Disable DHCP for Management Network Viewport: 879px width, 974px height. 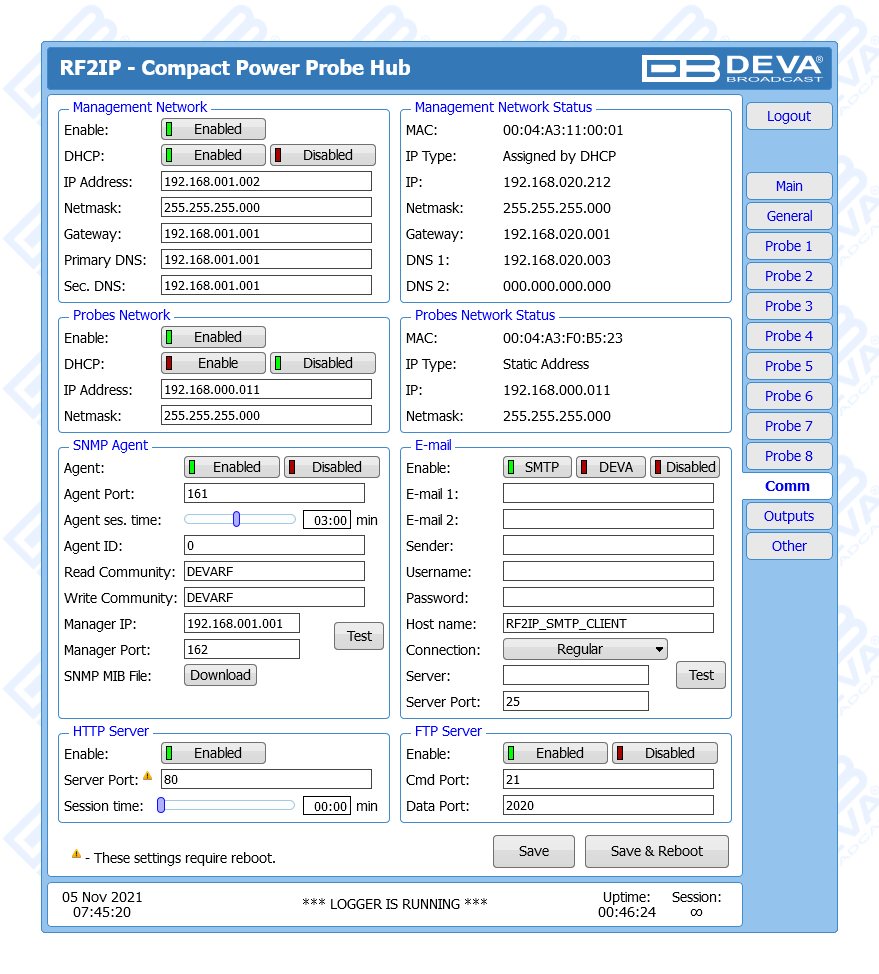[x=323, y=155]
